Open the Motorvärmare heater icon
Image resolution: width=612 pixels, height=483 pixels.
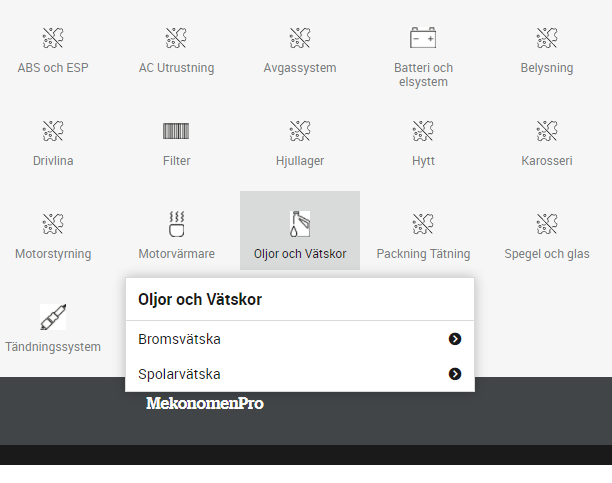click(x=176, y=224)
